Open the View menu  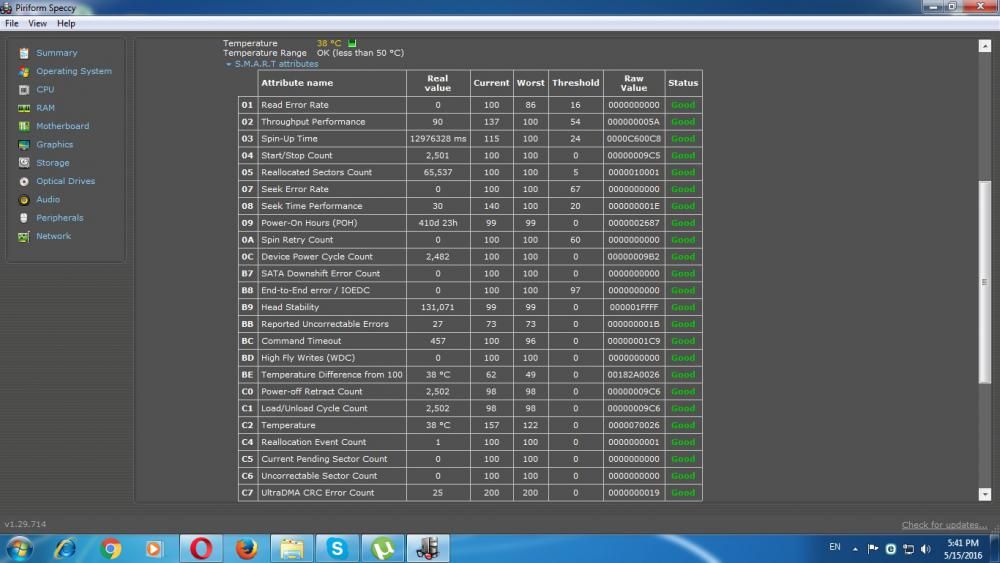[x=38, y=23]
